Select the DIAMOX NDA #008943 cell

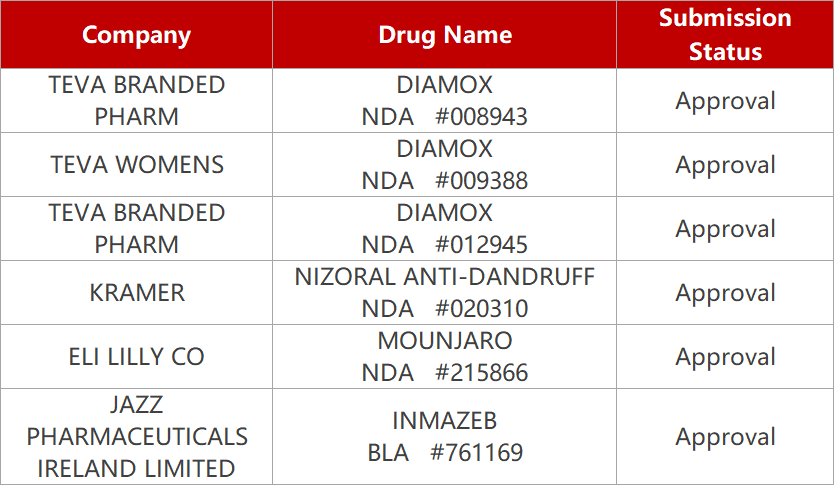(444, 101)
